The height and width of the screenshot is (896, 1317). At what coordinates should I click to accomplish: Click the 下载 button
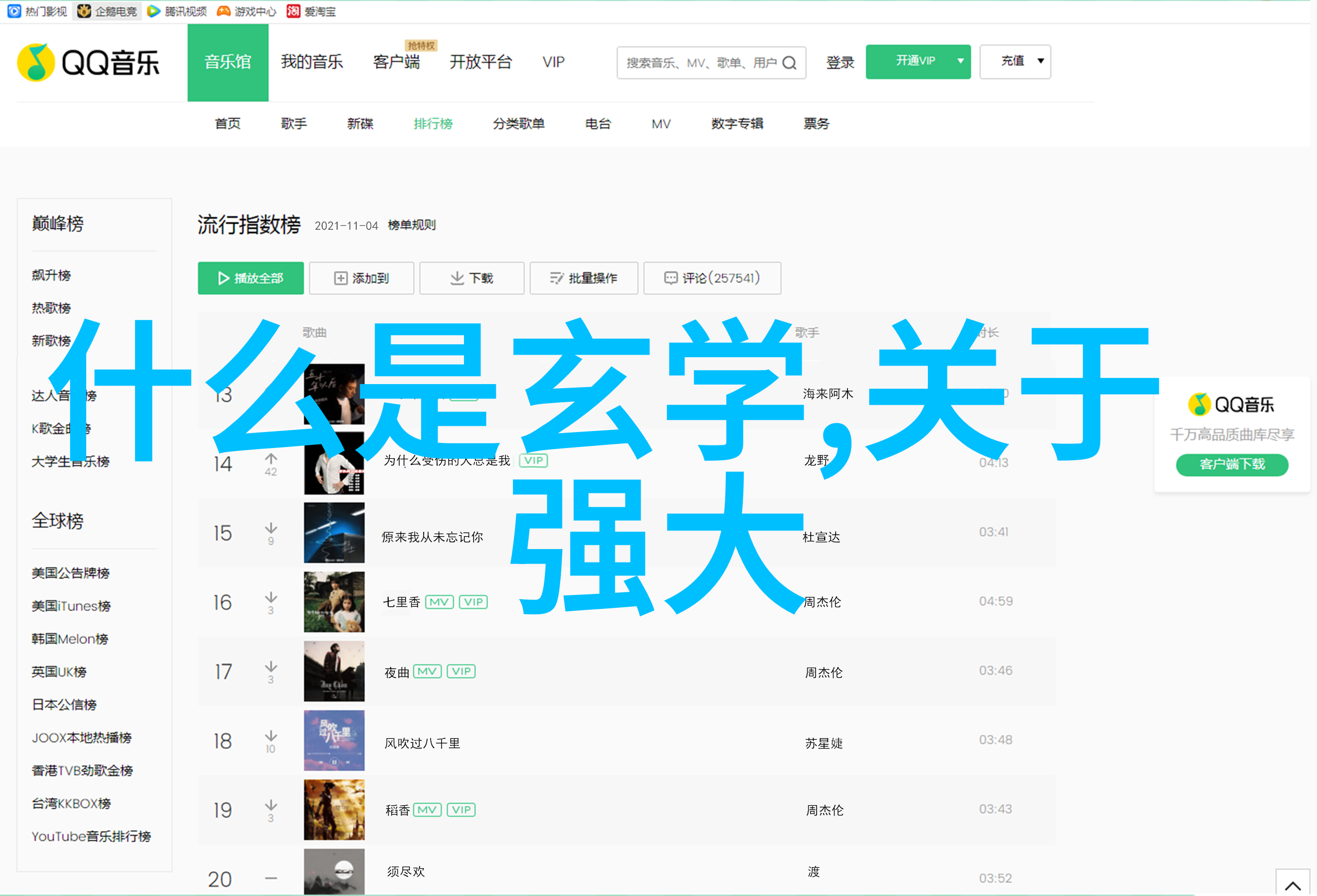(x=472, y=278)
